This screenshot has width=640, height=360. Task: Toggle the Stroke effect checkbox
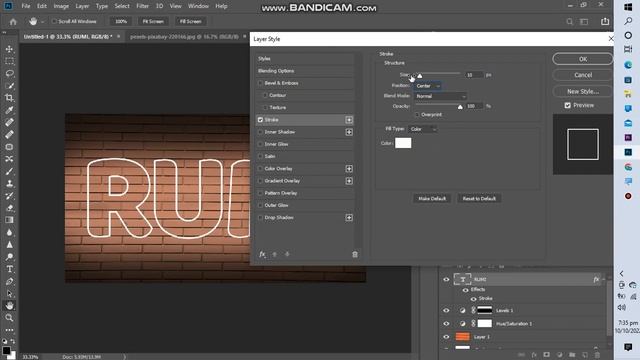click(x=260, y=120)
